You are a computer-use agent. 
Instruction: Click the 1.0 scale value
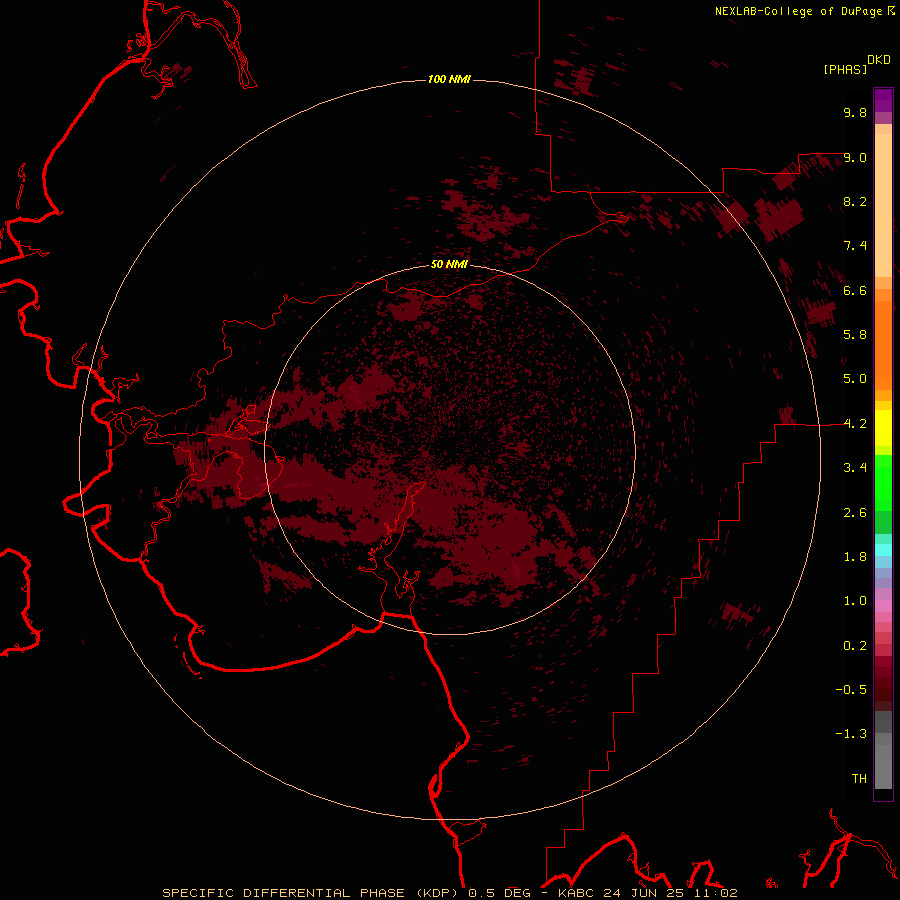[855, 601]
